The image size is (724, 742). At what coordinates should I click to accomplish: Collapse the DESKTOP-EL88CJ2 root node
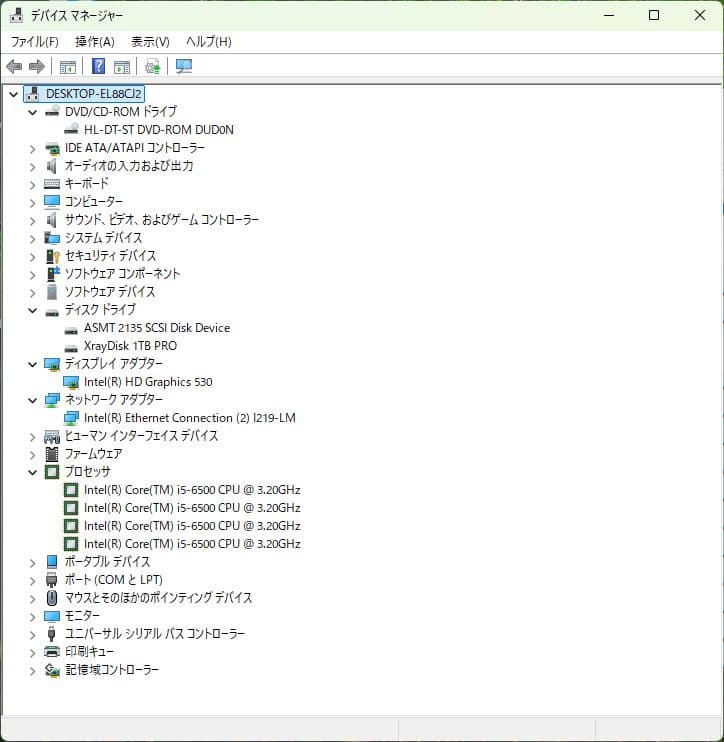tap(14, 94)
